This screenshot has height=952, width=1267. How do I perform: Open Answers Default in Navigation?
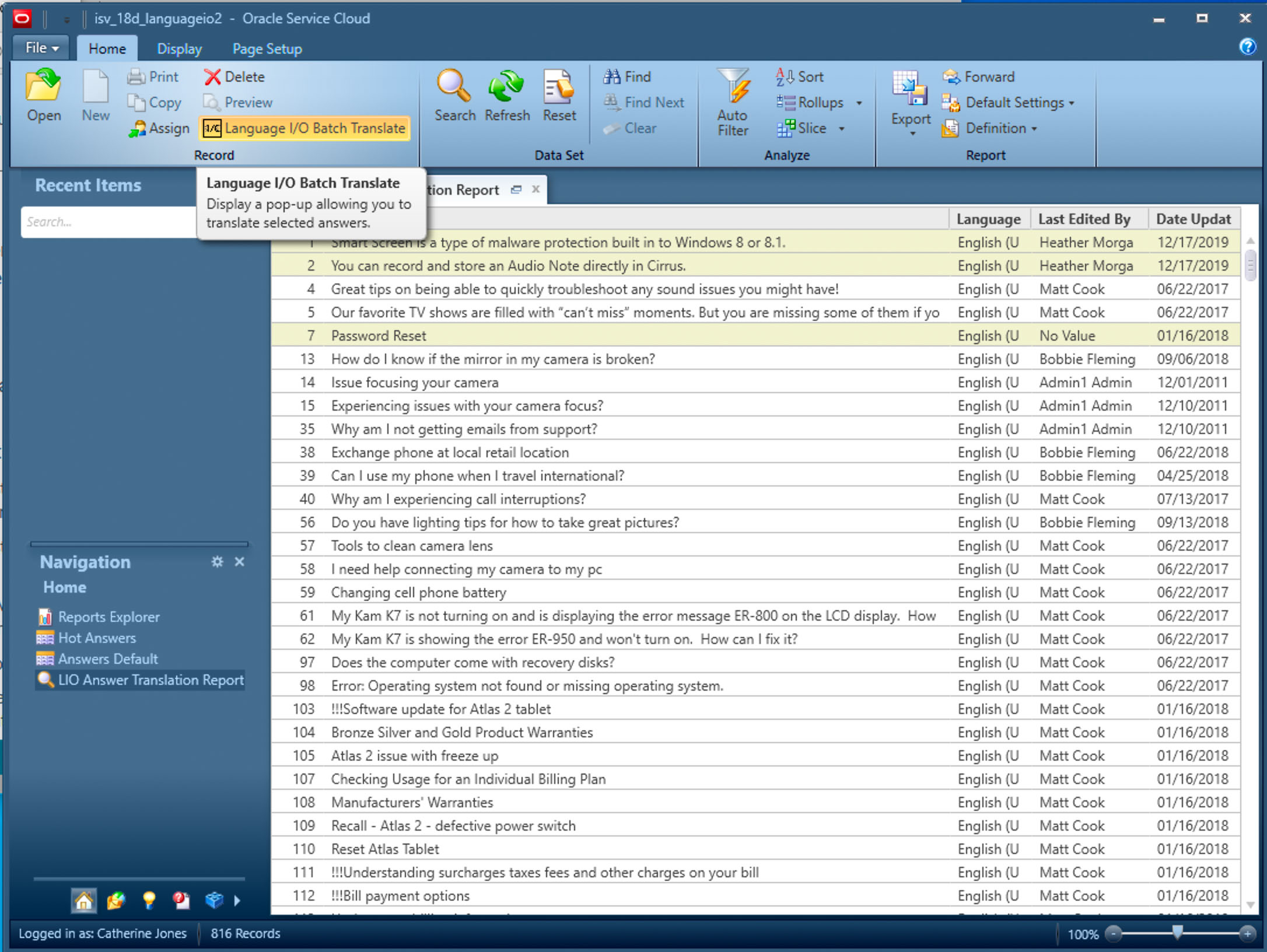108,659
